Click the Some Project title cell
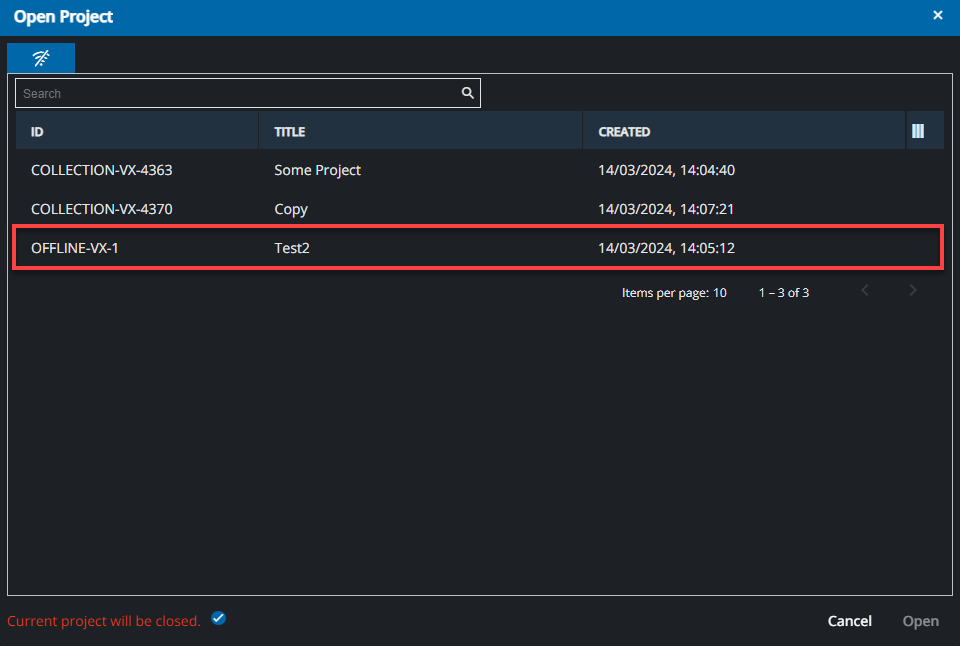 tap(317, 170)
